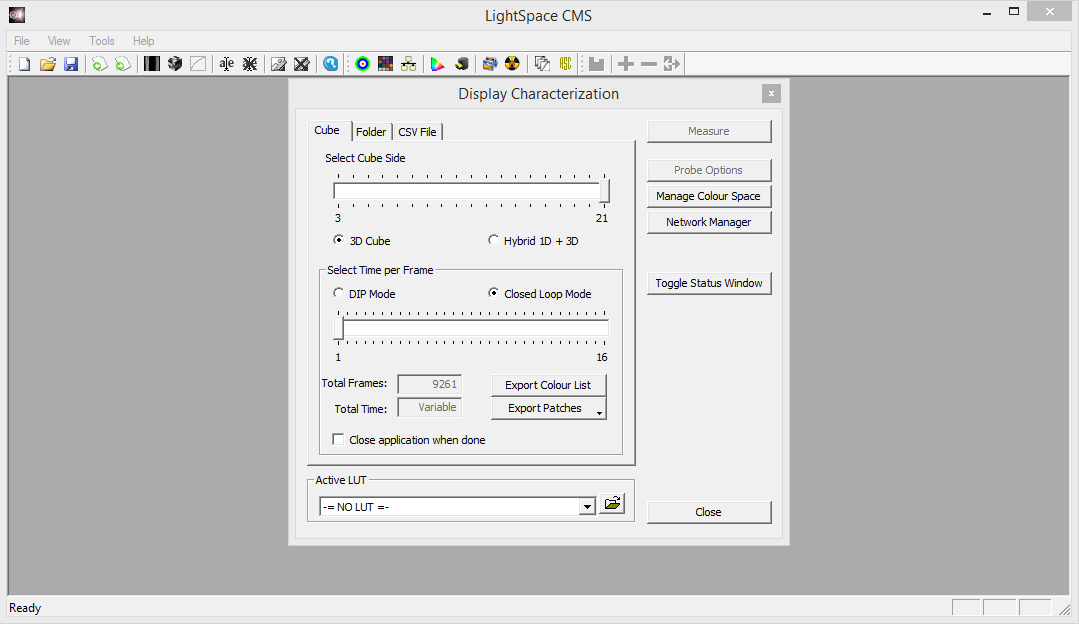Choose Closed Loop Mode radio button
This screenshot has width=1079, height=624.
[x=493, y=293]
